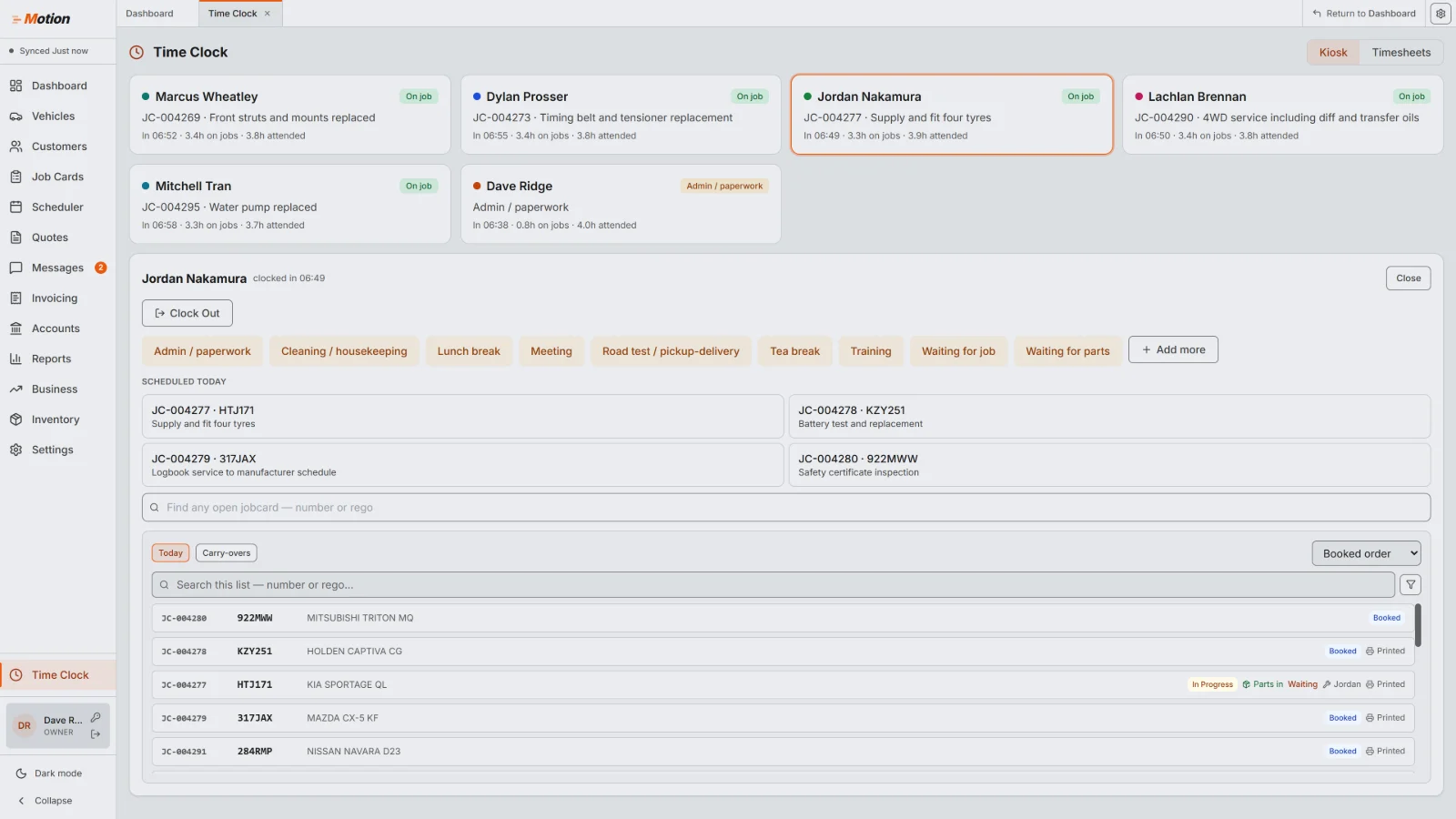The height and width of the screenshot is (819, 1456).
Task: Open Messages with 2 unread
Action: [x=58, y=268]
